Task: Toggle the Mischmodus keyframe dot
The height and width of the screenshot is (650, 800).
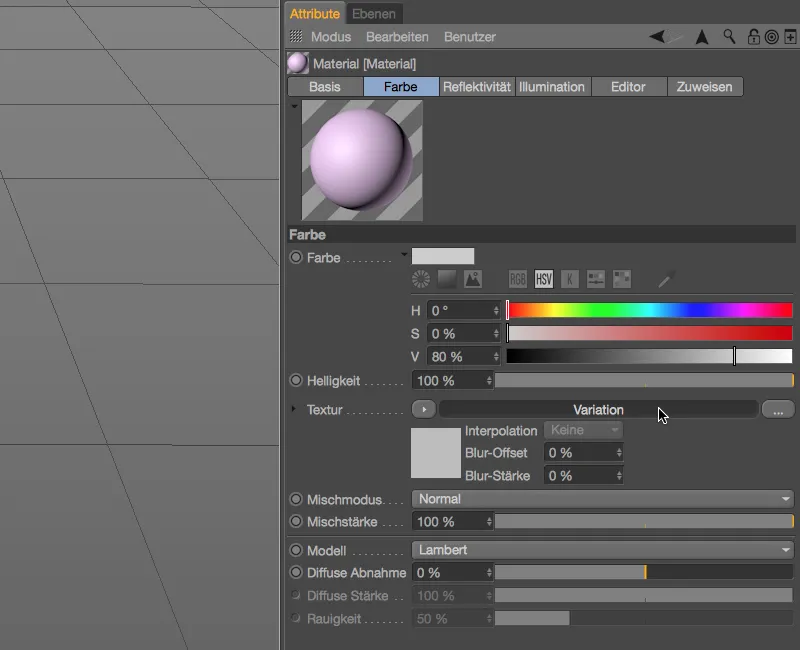Action: (296, 499)
